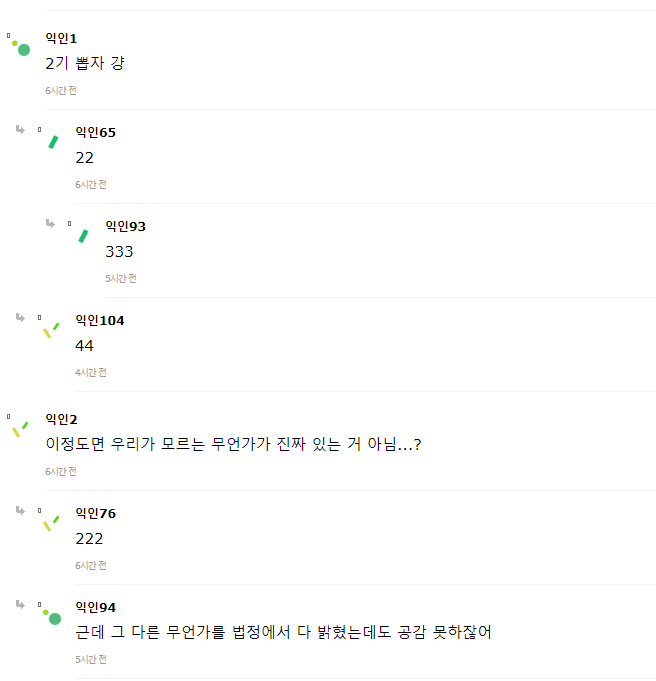Click the avatar icon of 익인93
Viewport: 656px width, 681px height.
83,236
